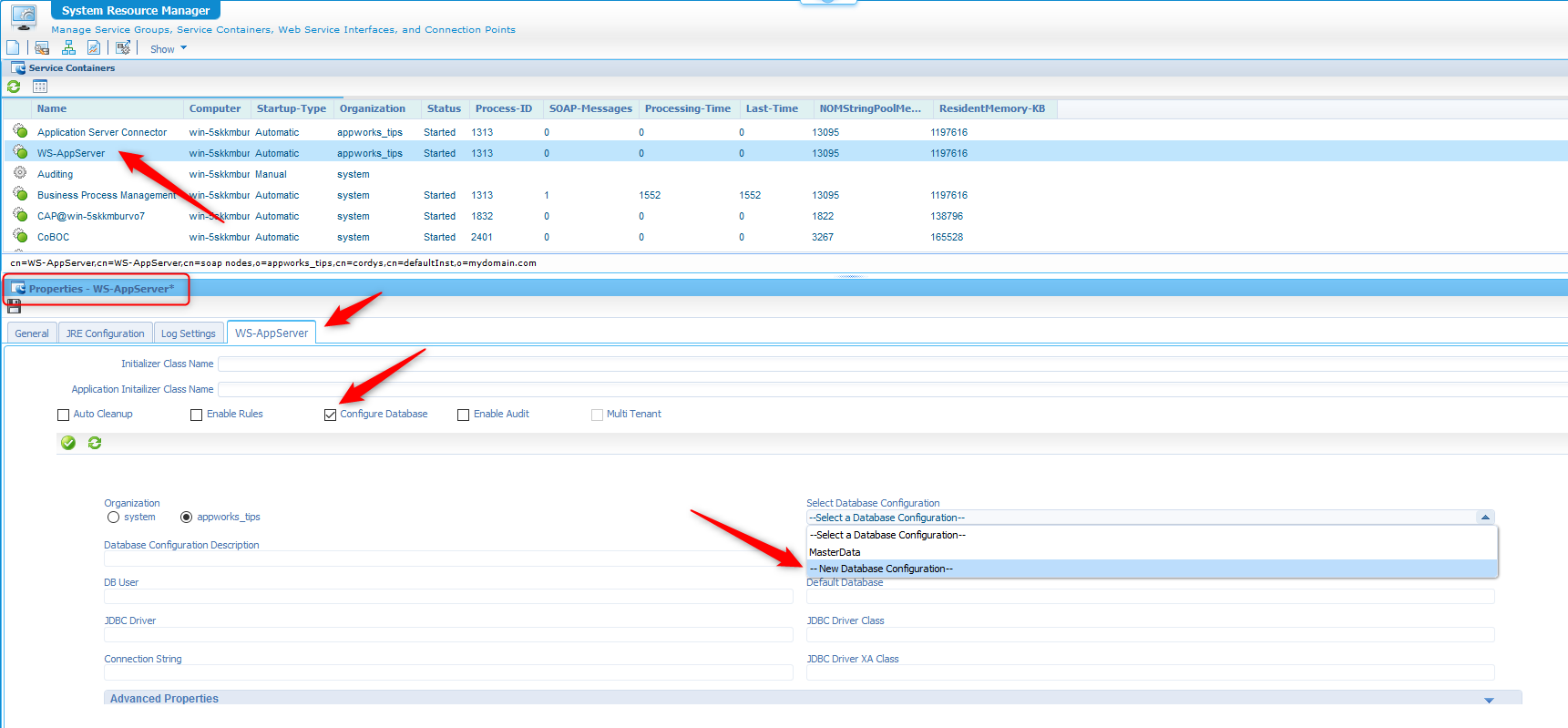This screenshot has height=728, width=1568.
Task: Toggle the Multi Tenant checkbox
Action: [x=597, y=415]
